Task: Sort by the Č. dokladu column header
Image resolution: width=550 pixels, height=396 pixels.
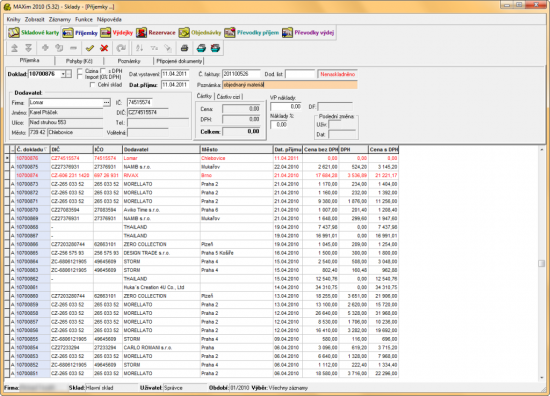Action: [33, 149]
